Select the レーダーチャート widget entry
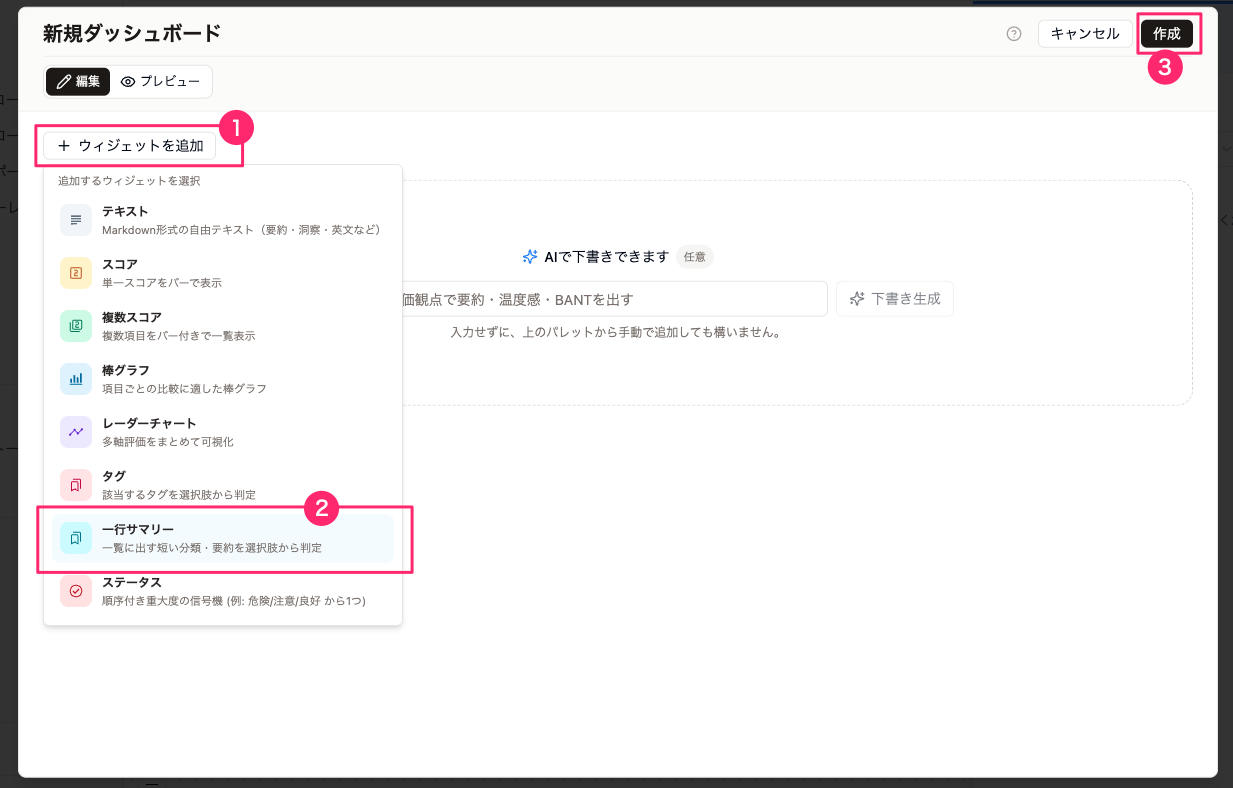This screenshot has width=1233, height=788. pos(223,432)
